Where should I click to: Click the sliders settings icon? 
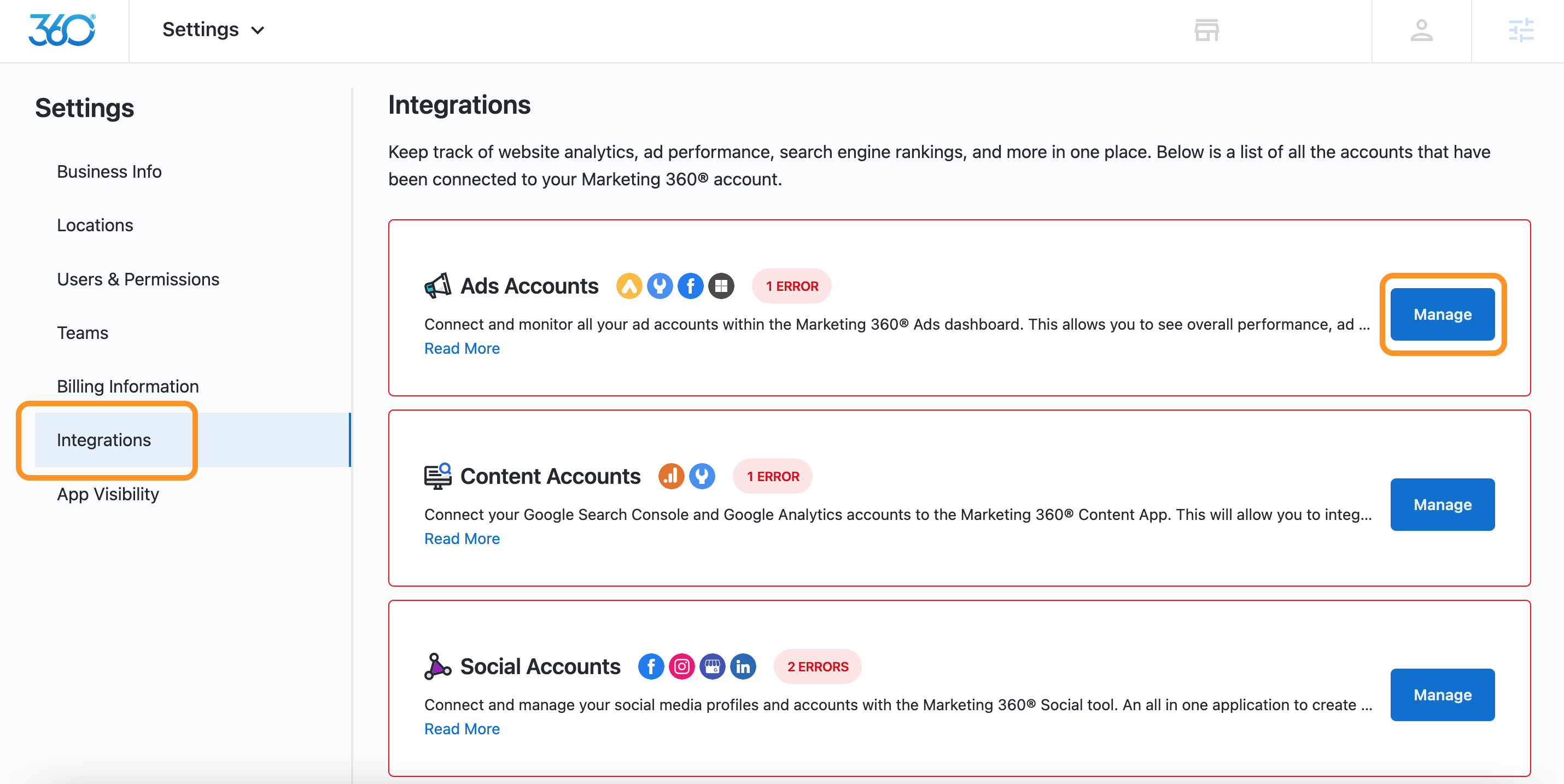1520,30
